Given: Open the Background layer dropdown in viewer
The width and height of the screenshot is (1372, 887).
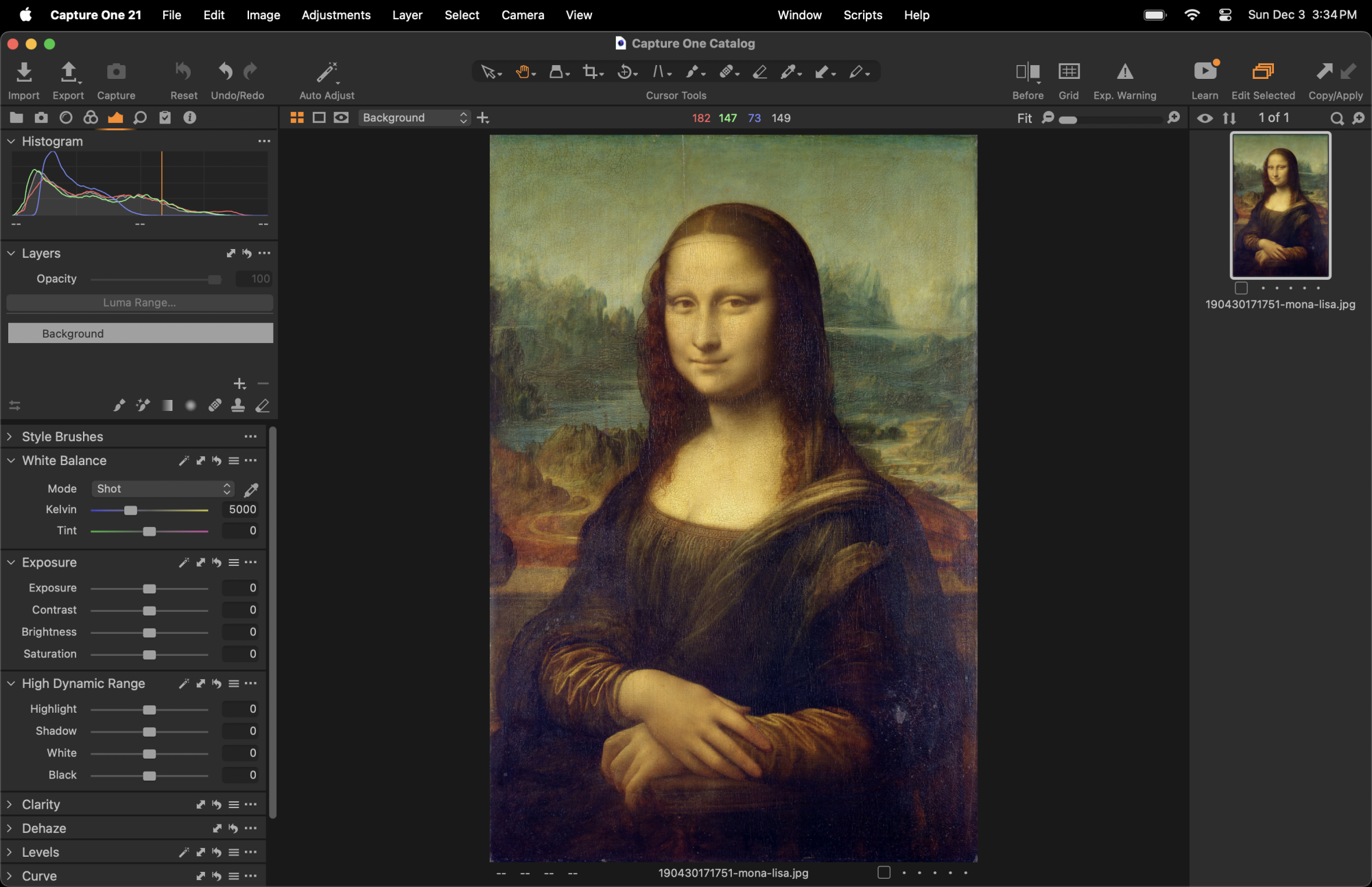Looking at the screenshot, I should pyautogui.click(x=414, y=118).
